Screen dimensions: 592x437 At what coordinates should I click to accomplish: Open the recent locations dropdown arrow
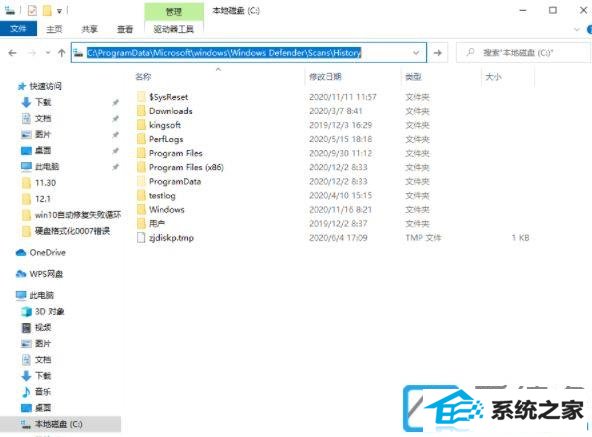click(x=48, y=53)
